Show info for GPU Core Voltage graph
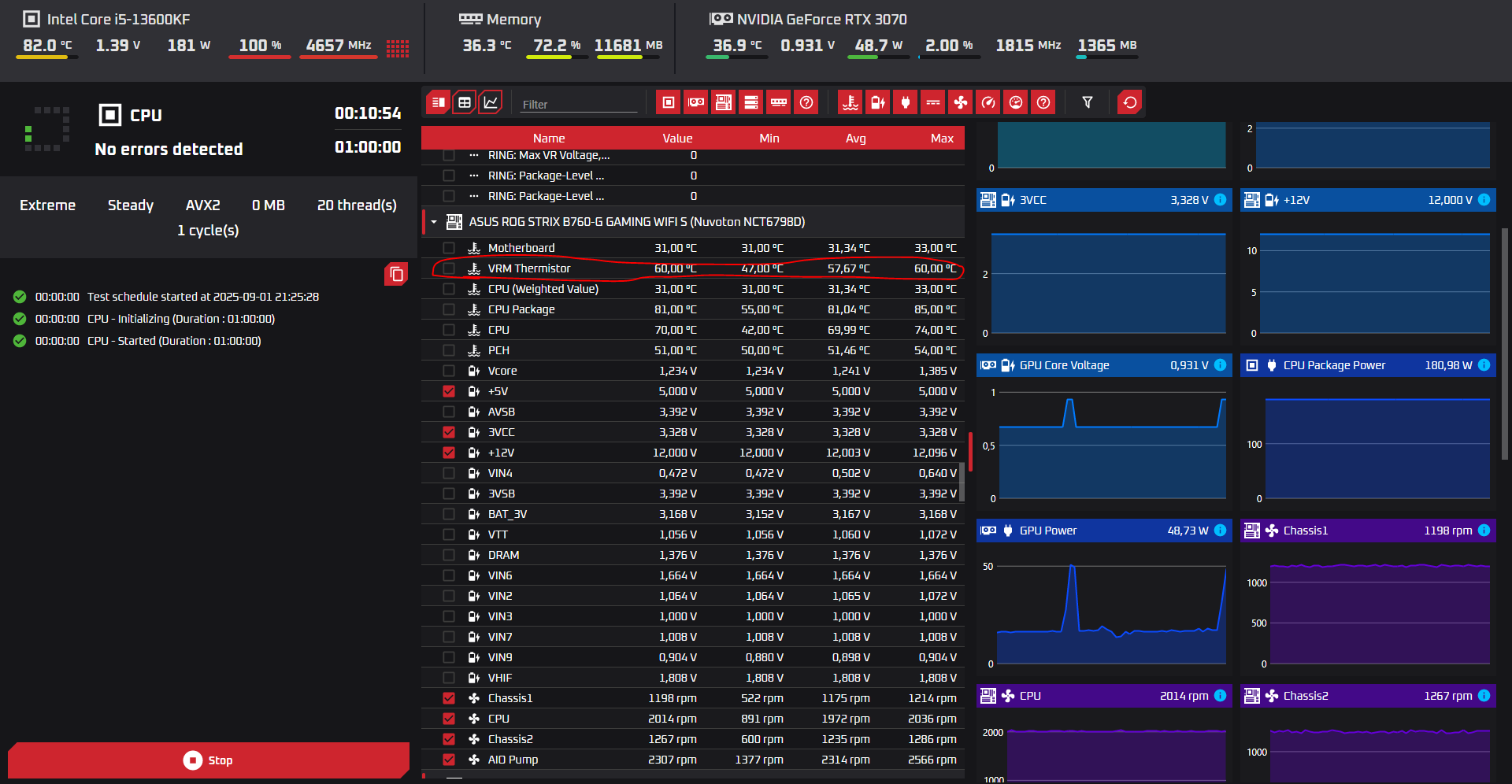 click(x=1221, y=365)
